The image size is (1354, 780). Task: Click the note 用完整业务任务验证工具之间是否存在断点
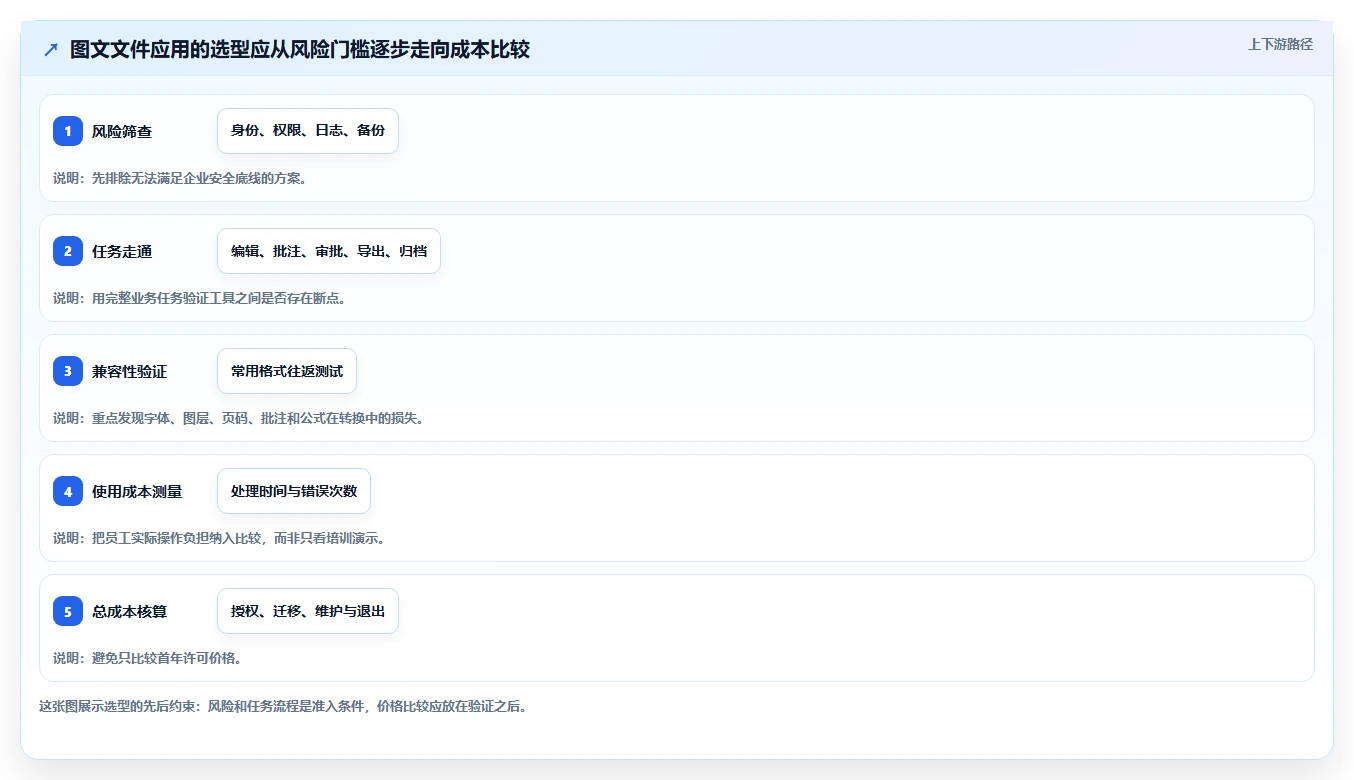pyautogui.click(x=200, y=298)
